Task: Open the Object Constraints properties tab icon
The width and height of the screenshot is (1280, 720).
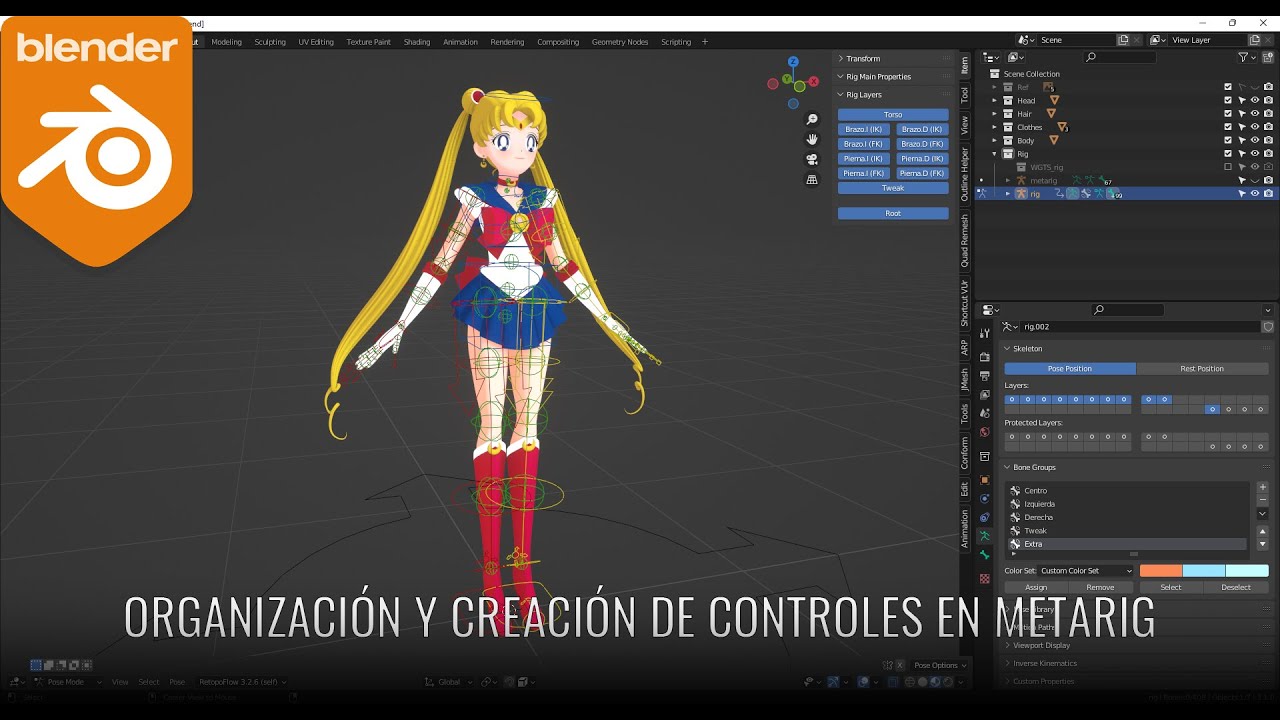Action: [x=985, y=517]
